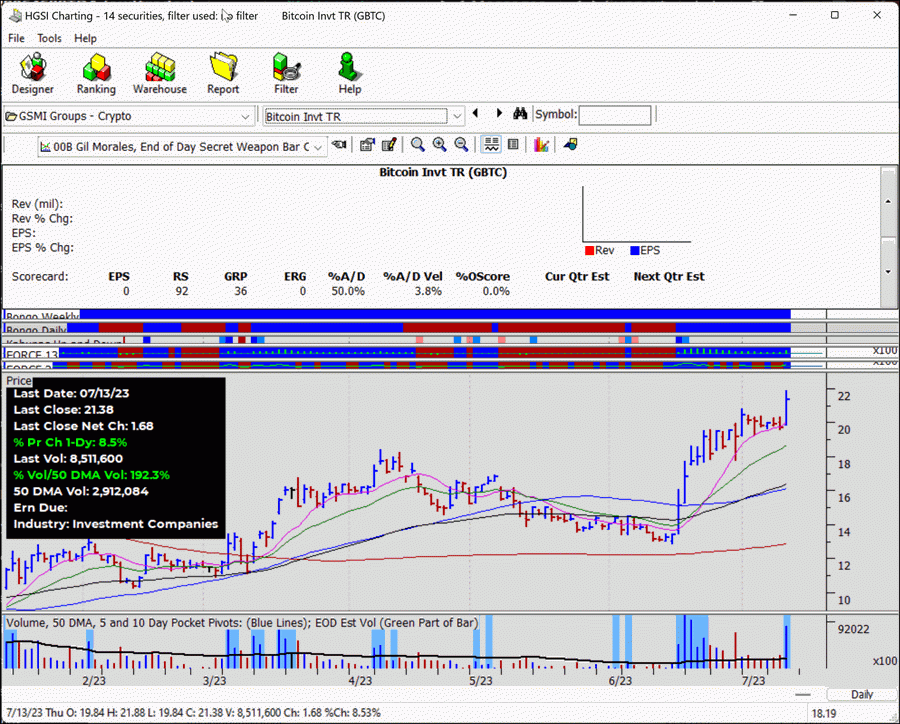Click the RS scorecard value 92
900x724 pixels.
pos(181,291)
